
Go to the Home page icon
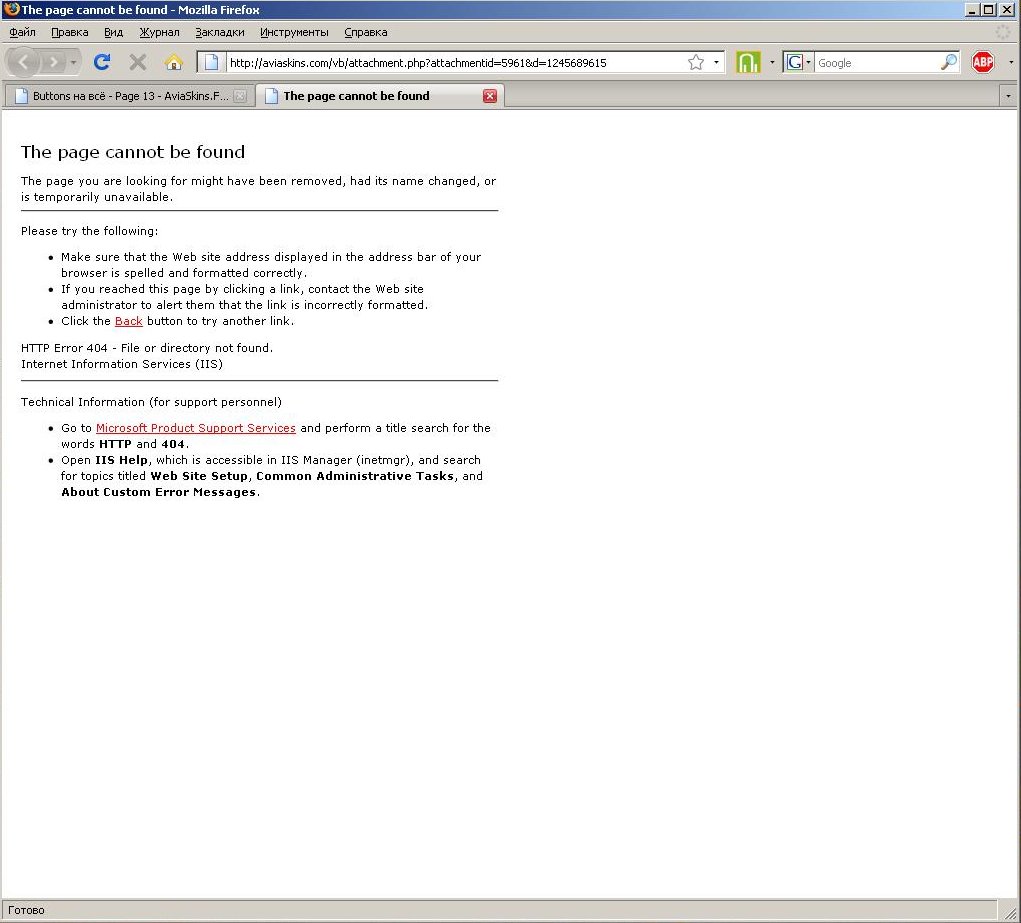click(x=173, y=63)
